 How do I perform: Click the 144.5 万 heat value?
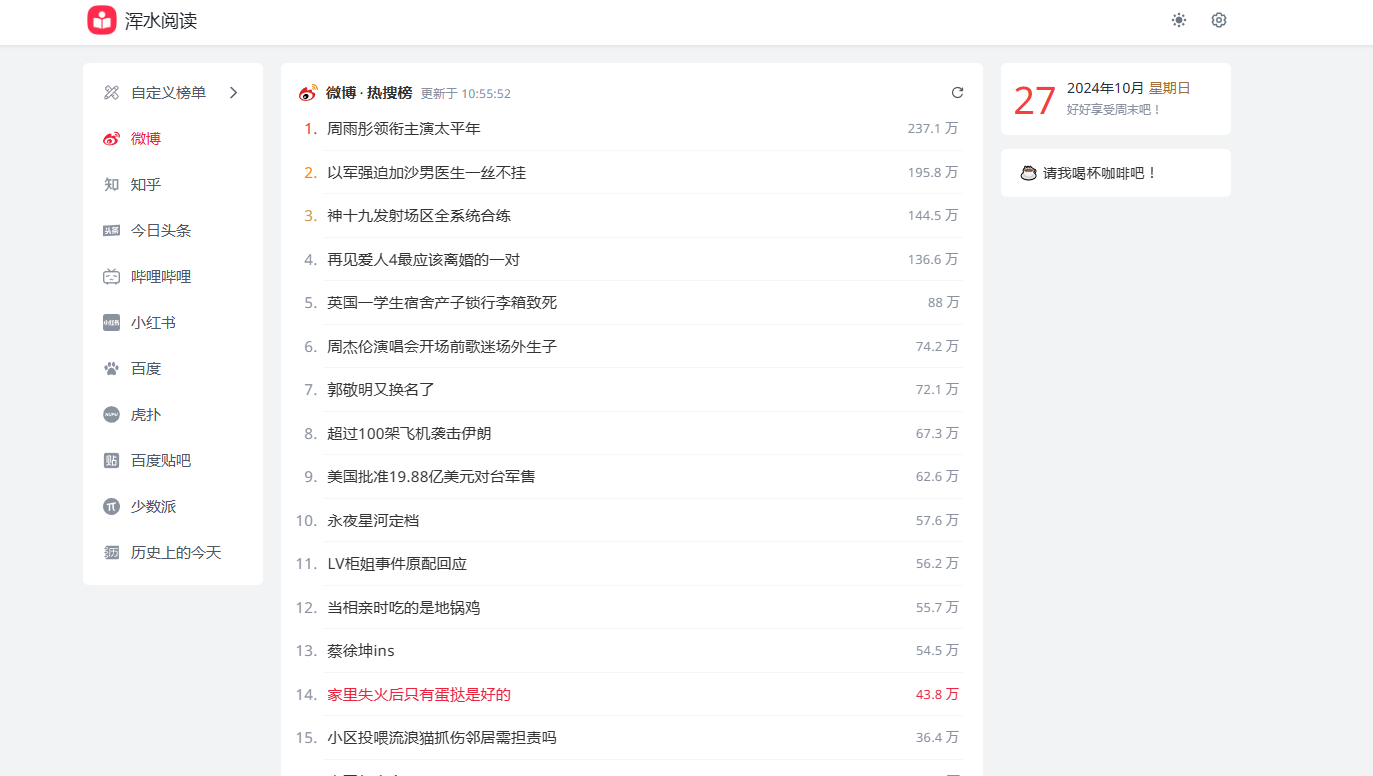pos(933,216)
